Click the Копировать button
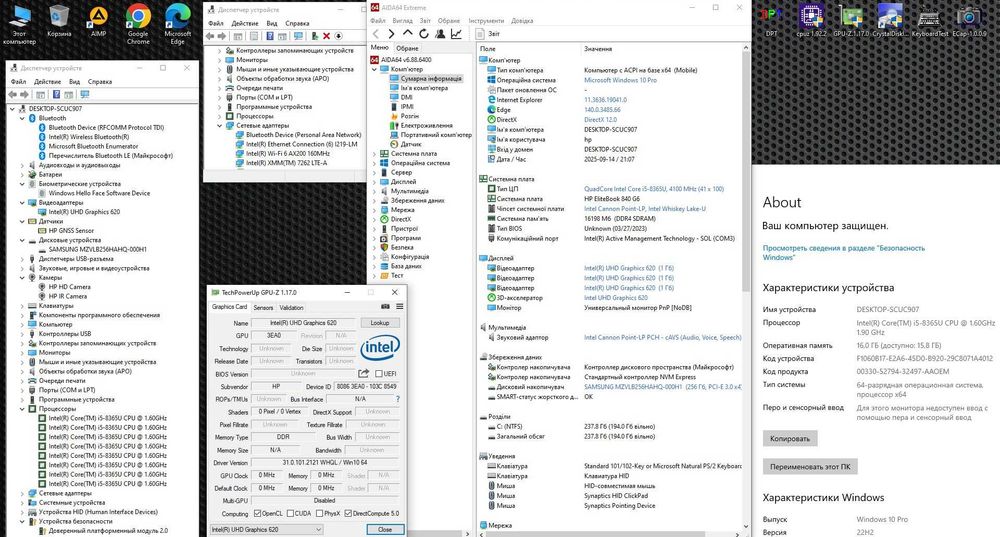This screenshot has width=1000, height=537. tap(789, 438)
